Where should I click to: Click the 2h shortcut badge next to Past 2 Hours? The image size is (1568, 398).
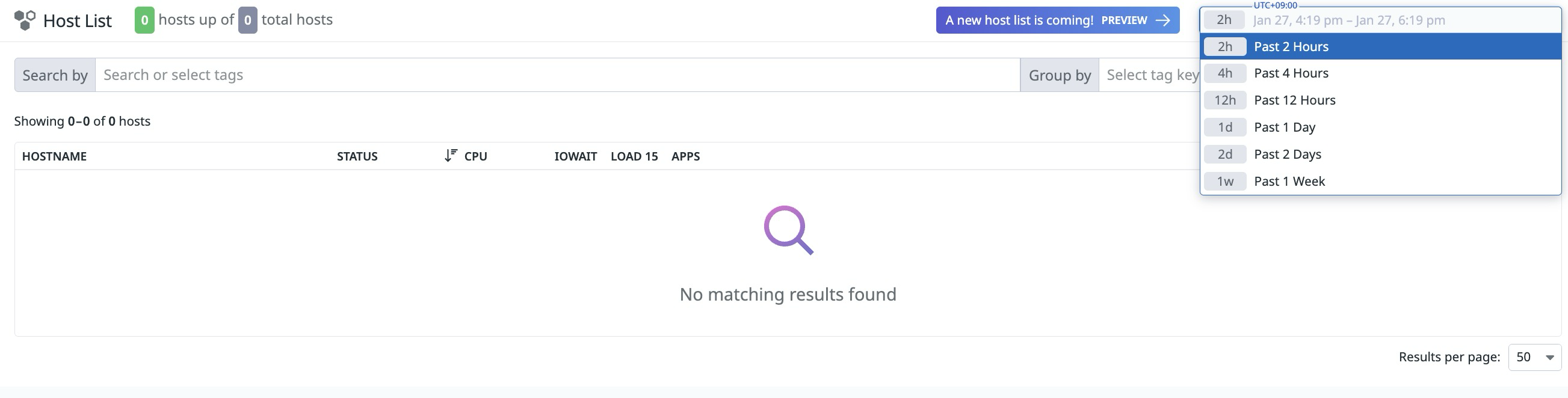(x=1224, y=46)
